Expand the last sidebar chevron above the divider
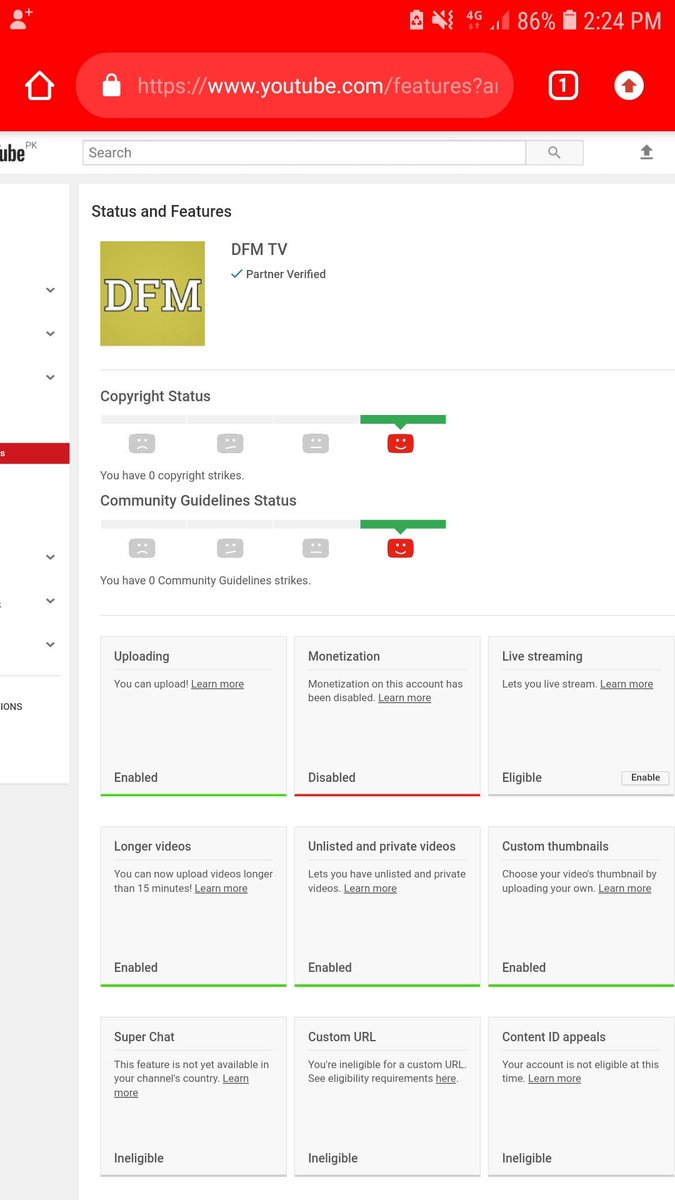Screen dimensions: 675x1200 click(50, 645)
